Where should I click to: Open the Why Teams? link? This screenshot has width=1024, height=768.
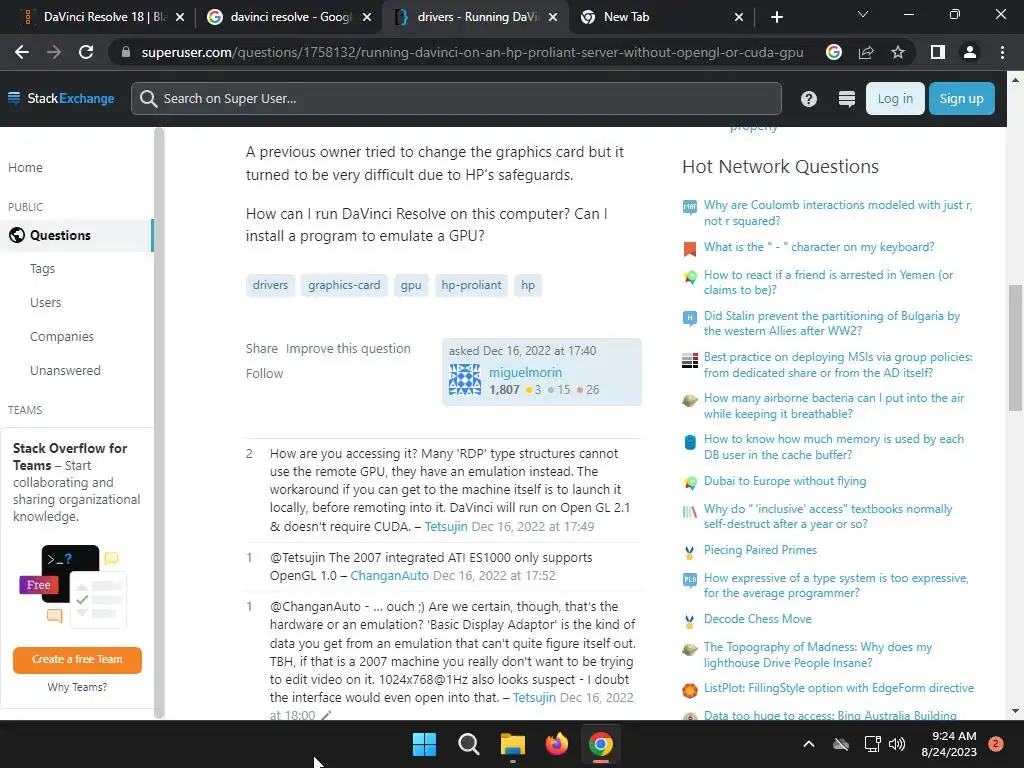[77, 687]
